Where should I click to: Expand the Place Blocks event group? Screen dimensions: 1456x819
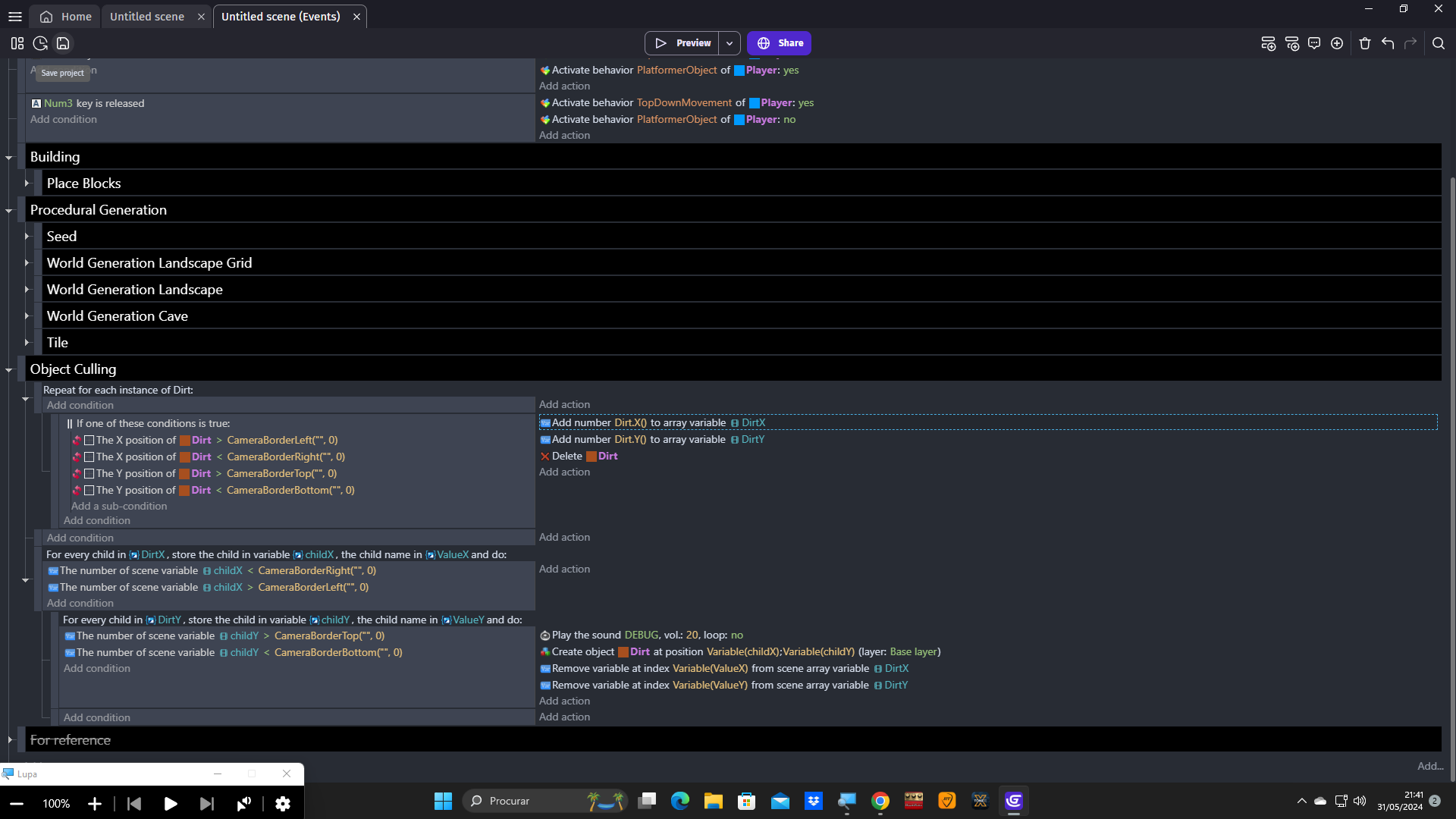coord(27,183)
